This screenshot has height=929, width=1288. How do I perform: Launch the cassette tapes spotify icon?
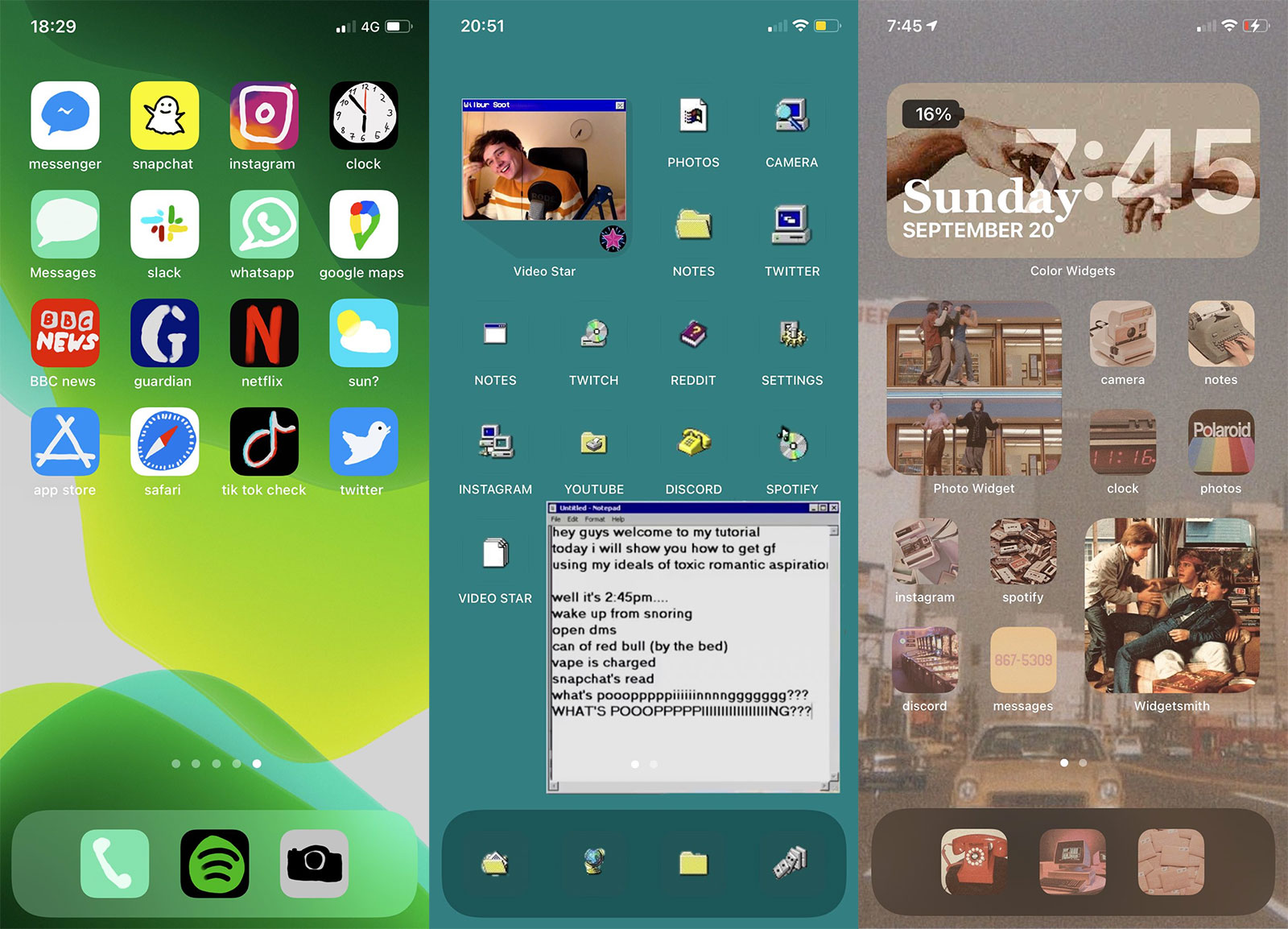coord(1023,551)
